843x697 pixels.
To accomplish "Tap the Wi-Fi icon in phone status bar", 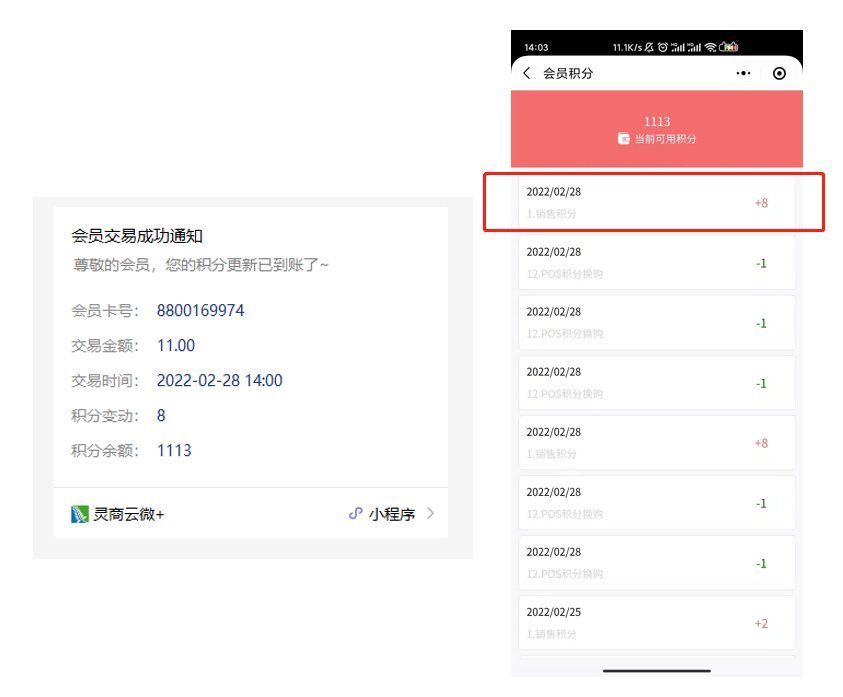I will (x=710, y=47).
